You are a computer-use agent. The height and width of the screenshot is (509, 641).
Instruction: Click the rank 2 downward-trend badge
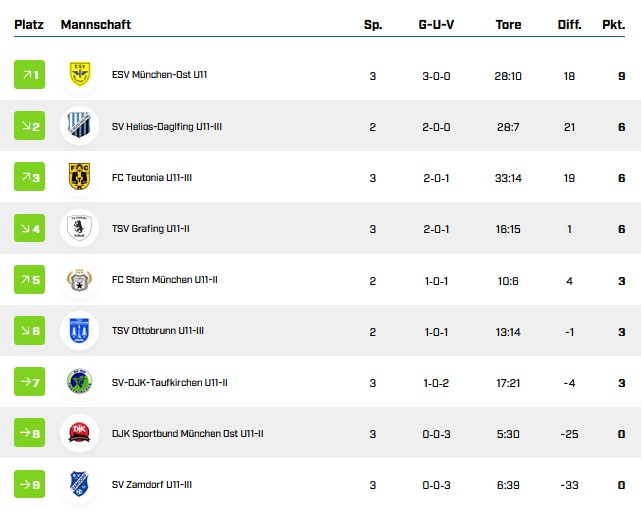pyautogui.click(x=30, y=126)
